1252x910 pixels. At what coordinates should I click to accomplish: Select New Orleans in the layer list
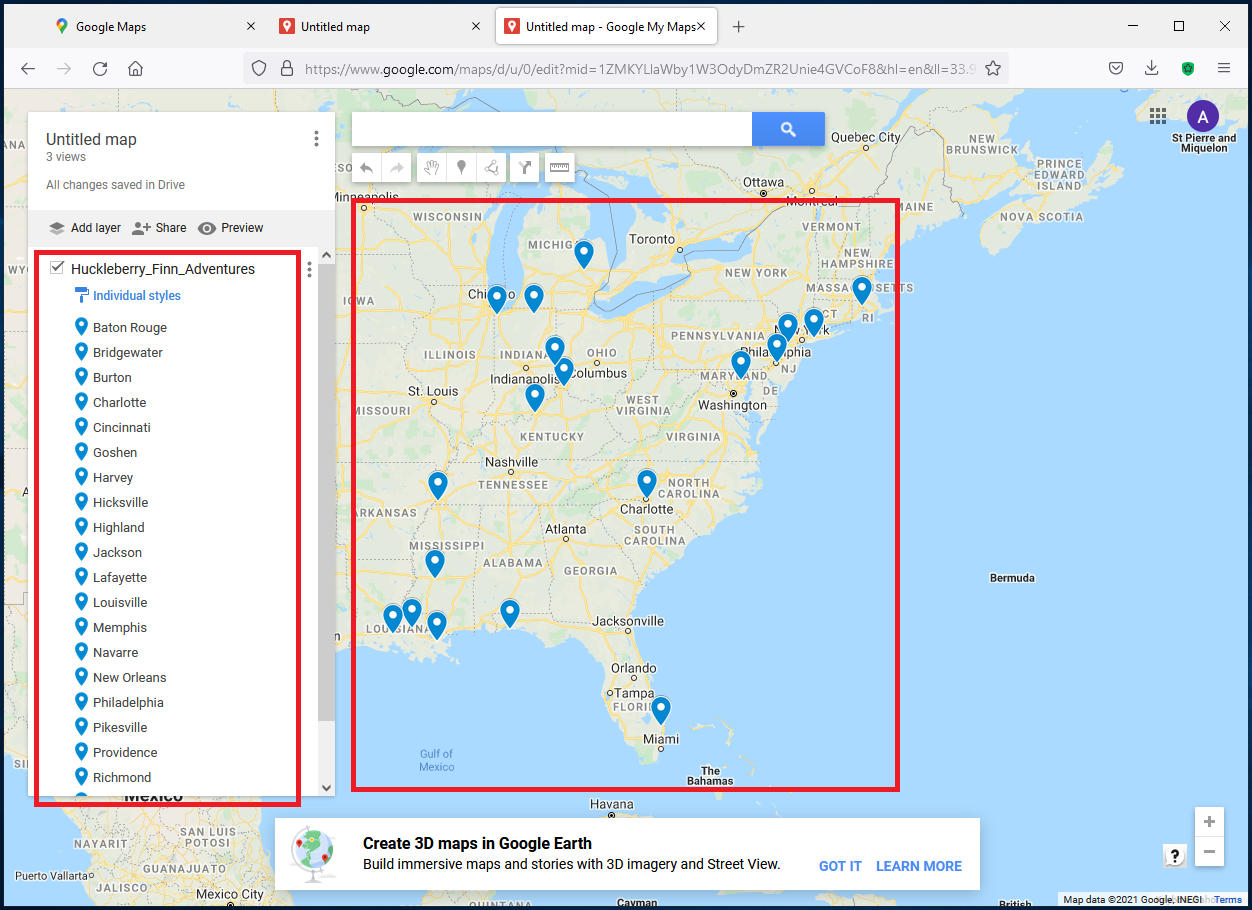pos(130,677)
